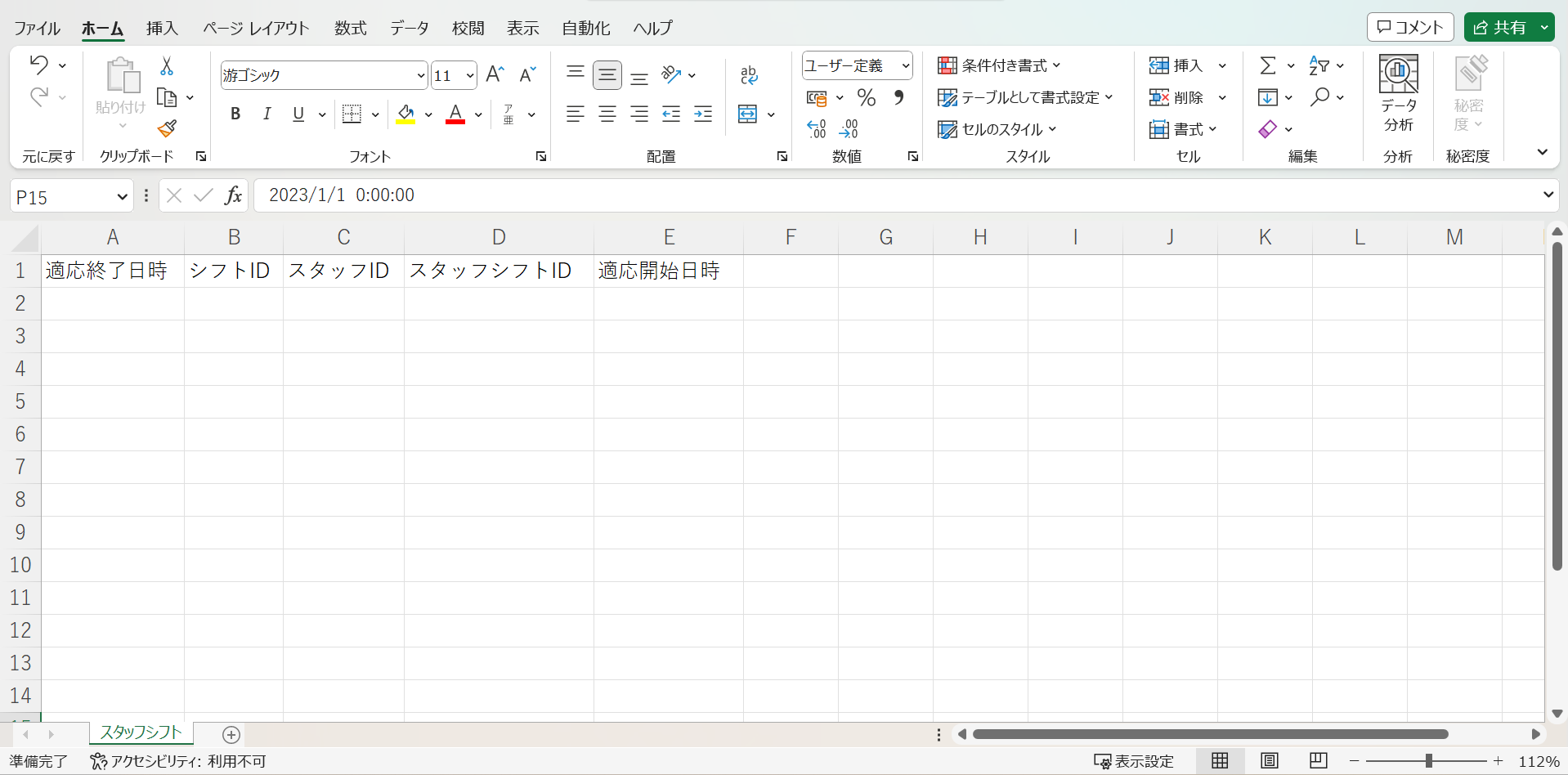This screenshot has width=1568, height=775.
Task: Collapse the ribbon with chevron
Action: [x=1542, y=152]
